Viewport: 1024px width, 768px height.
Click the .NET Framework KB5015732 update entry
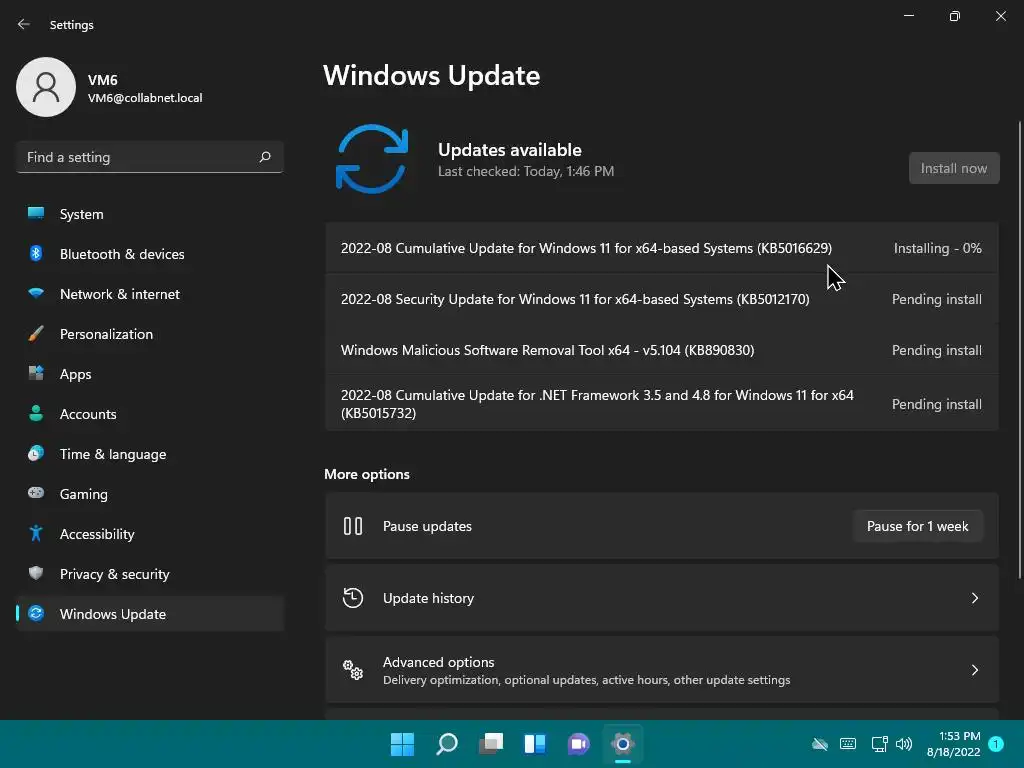(x=662, y=404)
